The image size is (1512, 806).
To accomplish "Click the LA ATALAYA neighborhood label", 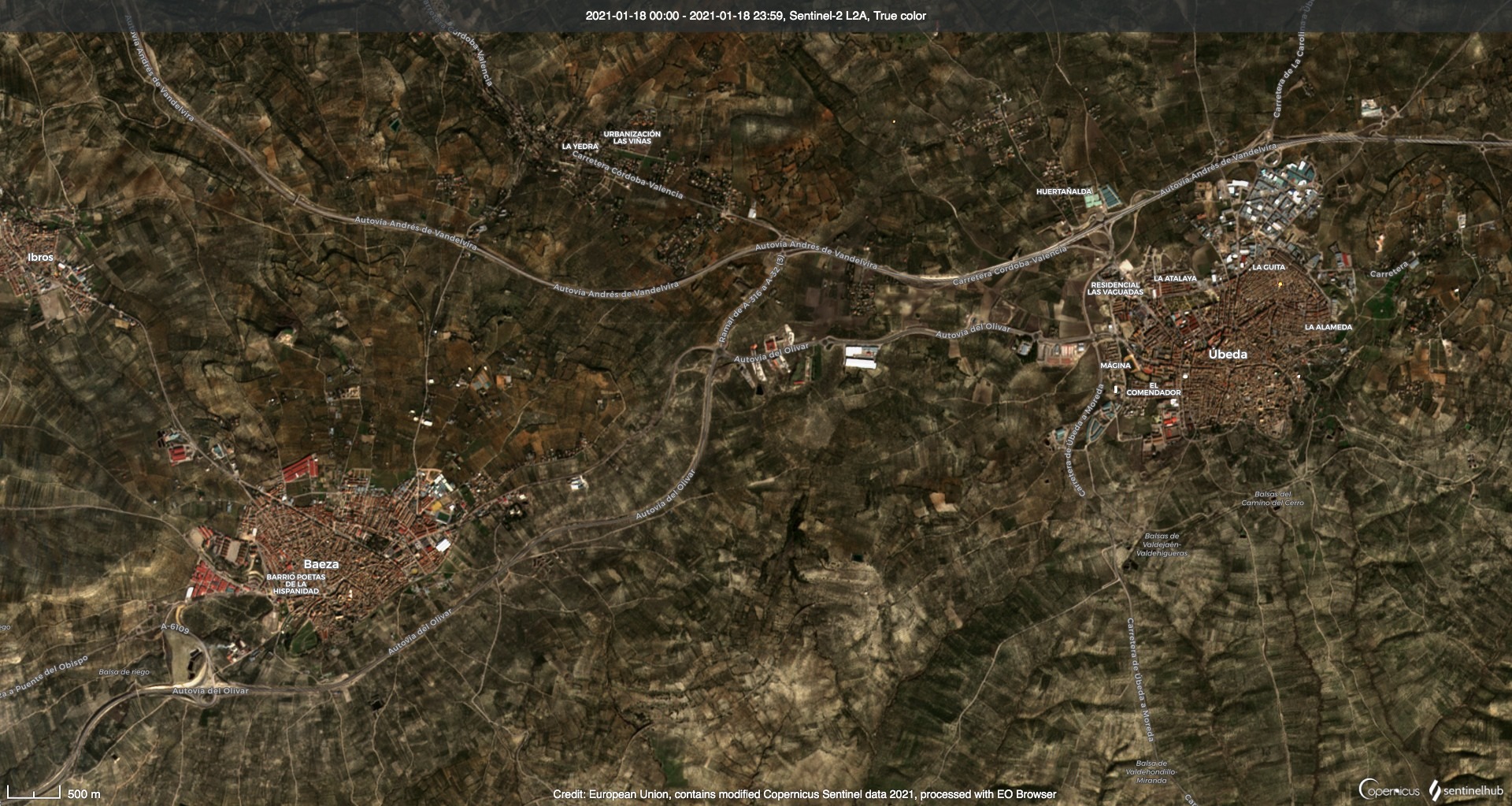I will [1175, 278].
